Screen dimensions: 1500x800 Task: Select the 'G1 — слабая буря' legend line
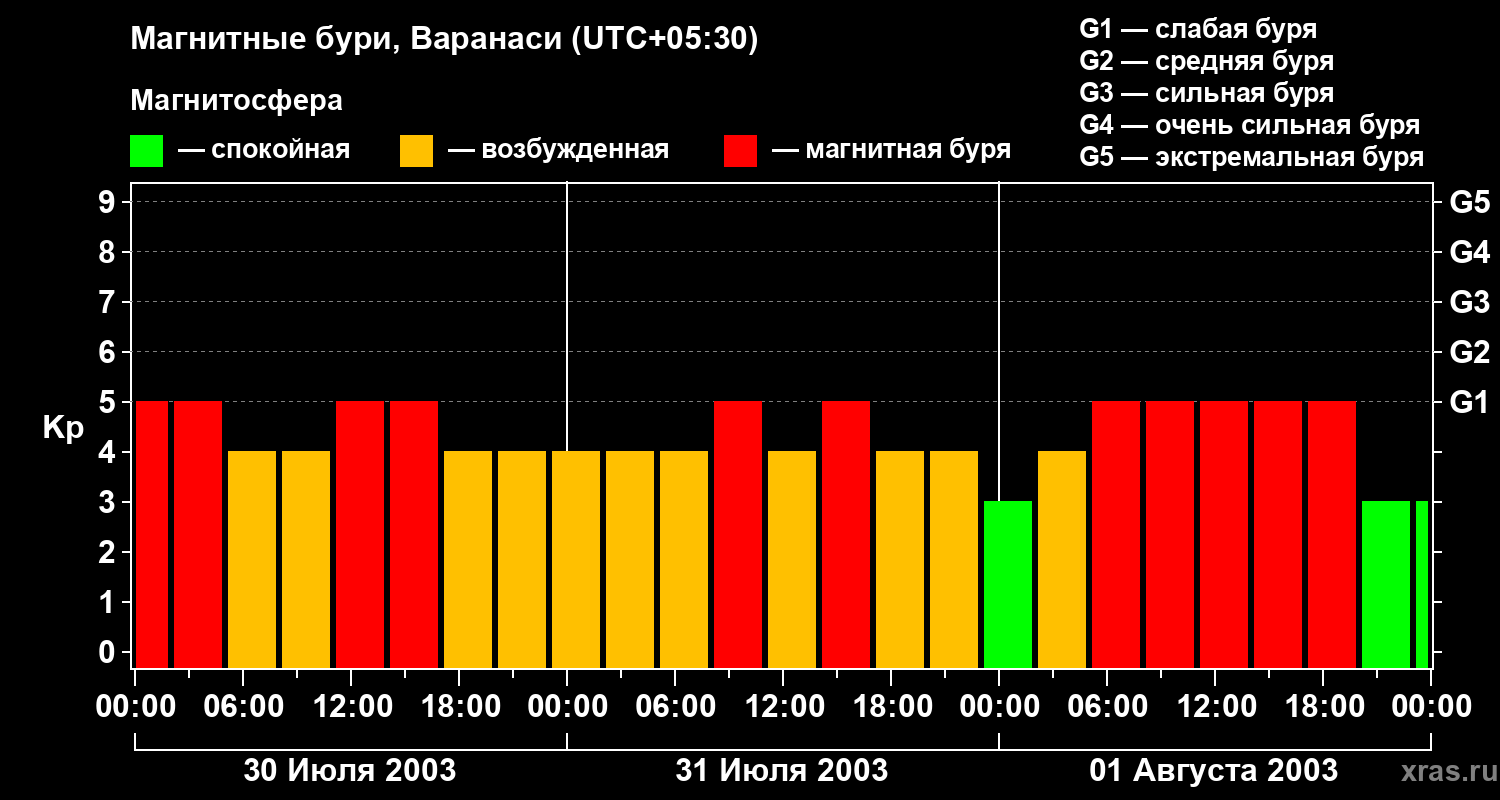pos(1198,29)
